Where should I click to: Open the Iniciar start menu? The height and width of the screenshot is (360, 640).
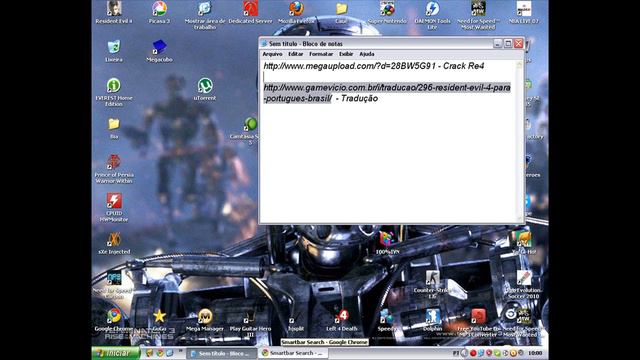pyautogui.click(x=116, y=353)
